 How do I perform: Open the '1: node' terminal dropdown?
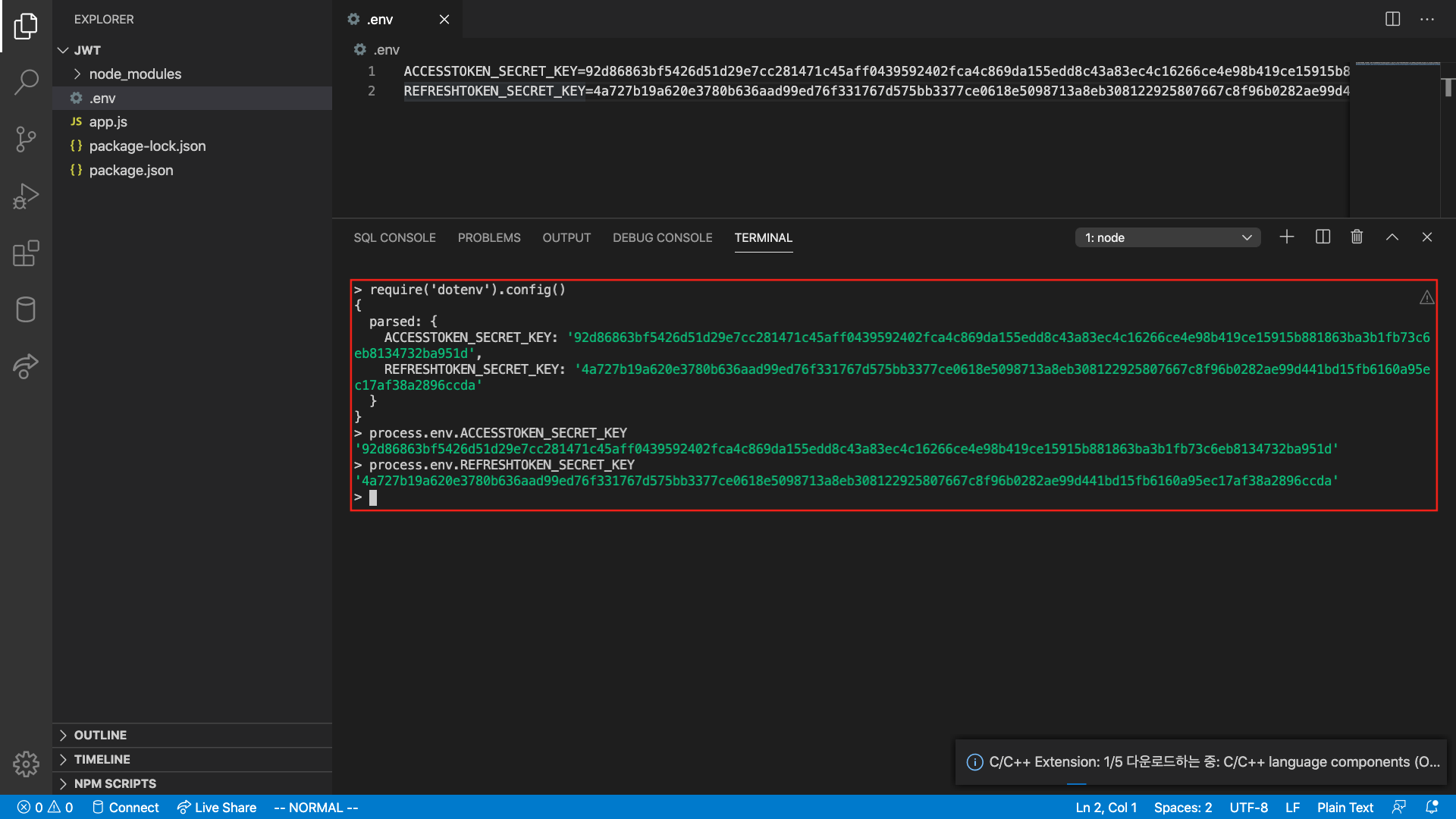1168,237
